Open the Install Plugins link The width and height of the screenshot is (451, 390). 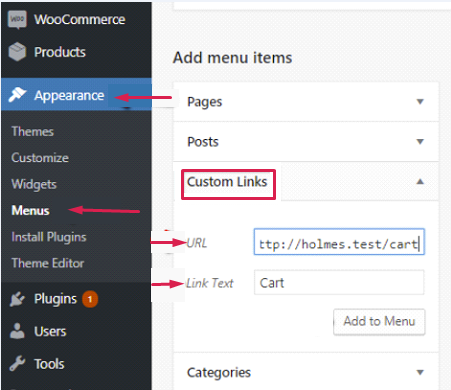coord(49,237)
